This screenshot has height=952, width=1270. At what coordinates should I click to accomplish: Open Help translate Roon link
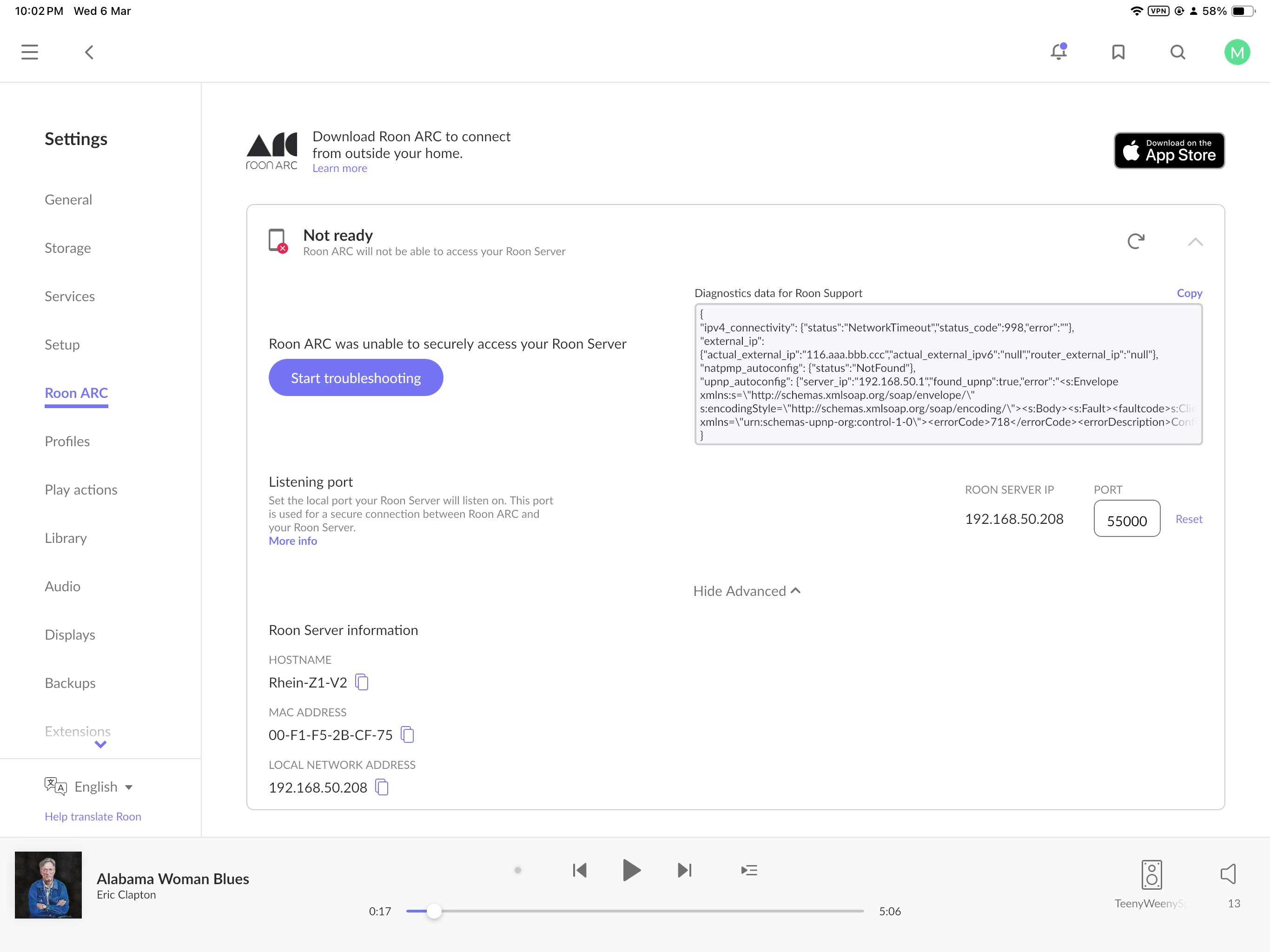point(93,816)
